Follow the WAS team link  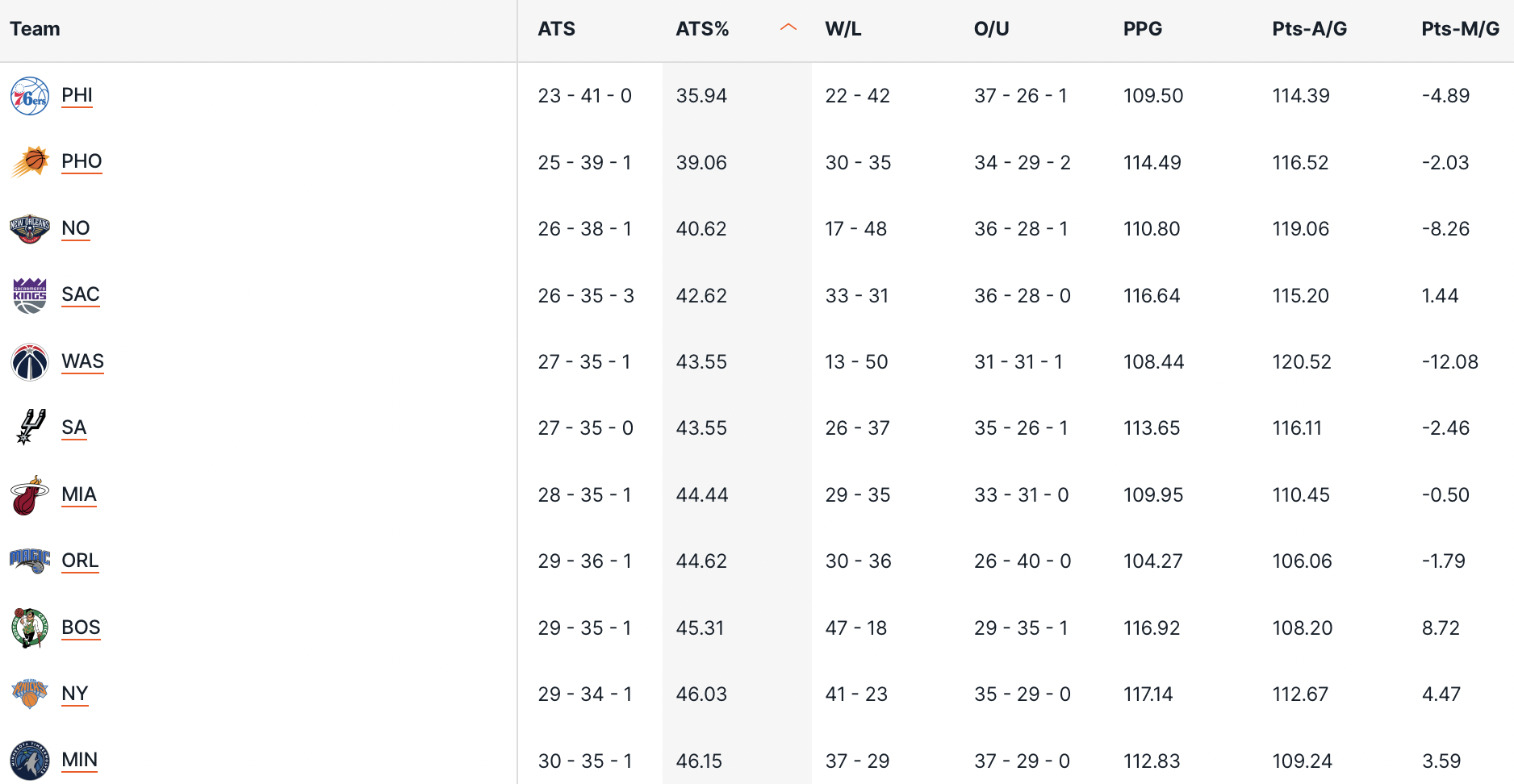(82, 361)
